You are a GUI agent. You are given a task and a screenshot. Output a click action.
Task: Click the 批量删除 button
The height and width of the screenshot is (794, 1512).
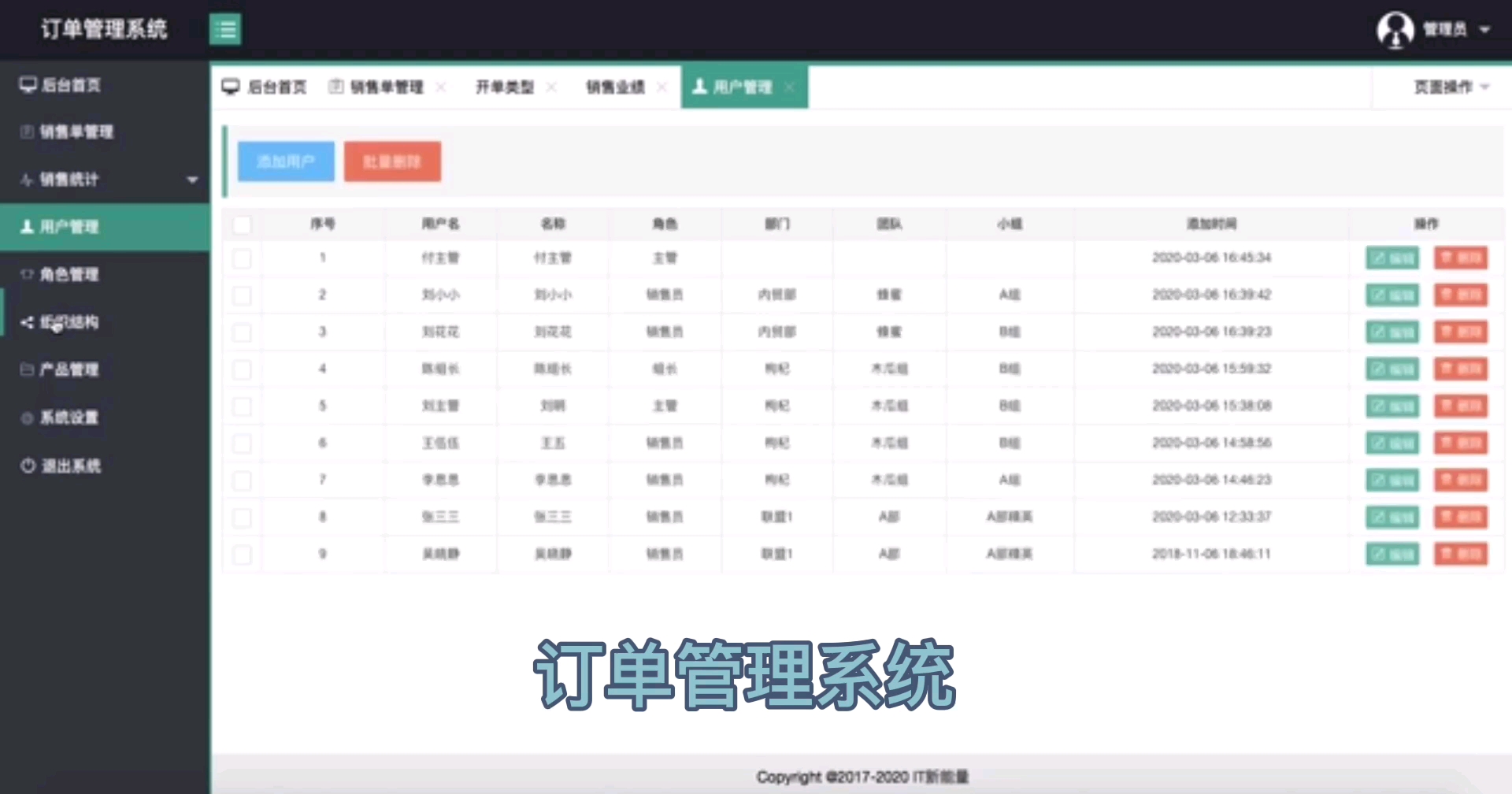click(x=391, y=161)
